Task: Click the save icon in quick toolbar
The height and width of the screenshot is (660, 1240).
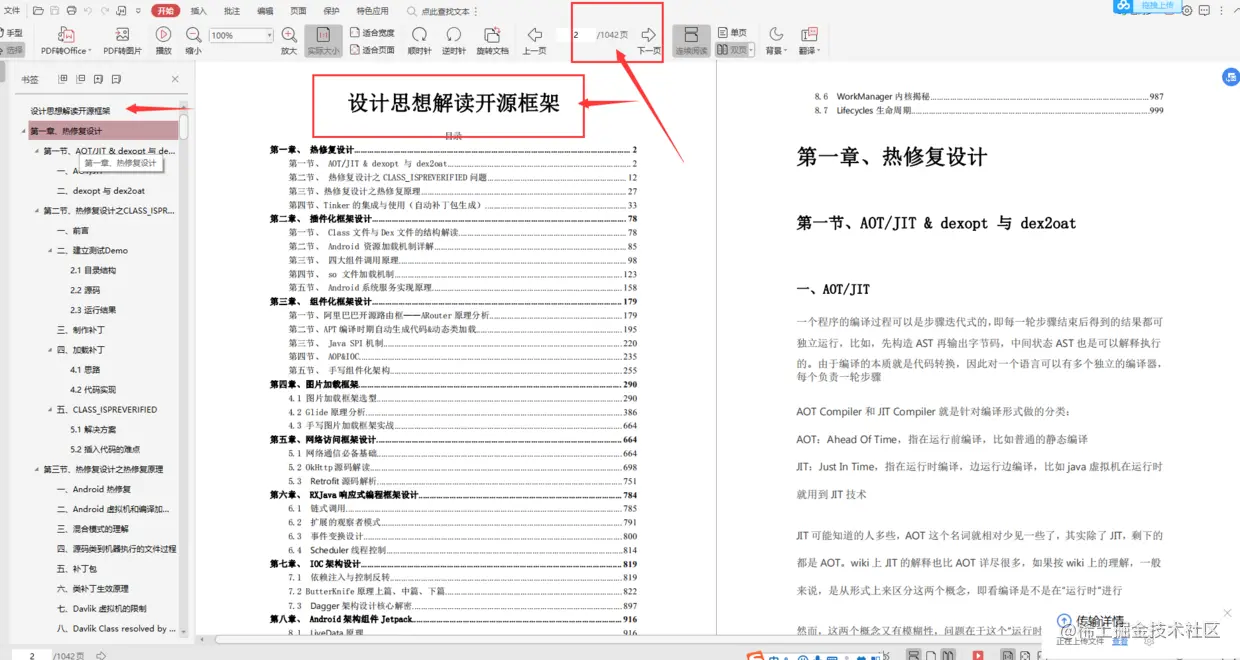Action: [x=55, y=11]
